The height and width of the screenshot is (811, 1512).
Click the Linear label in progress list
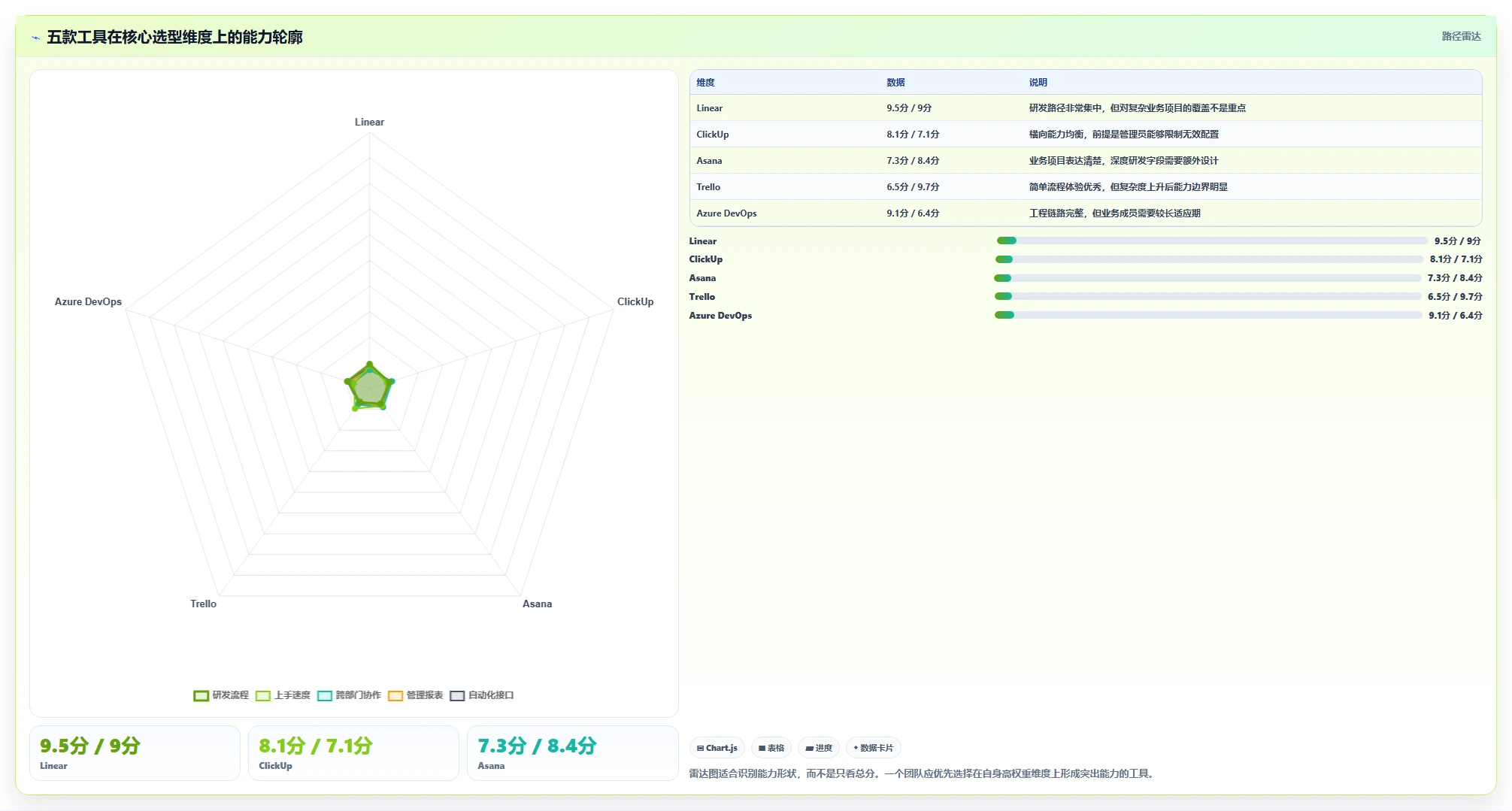pos(702,241)
